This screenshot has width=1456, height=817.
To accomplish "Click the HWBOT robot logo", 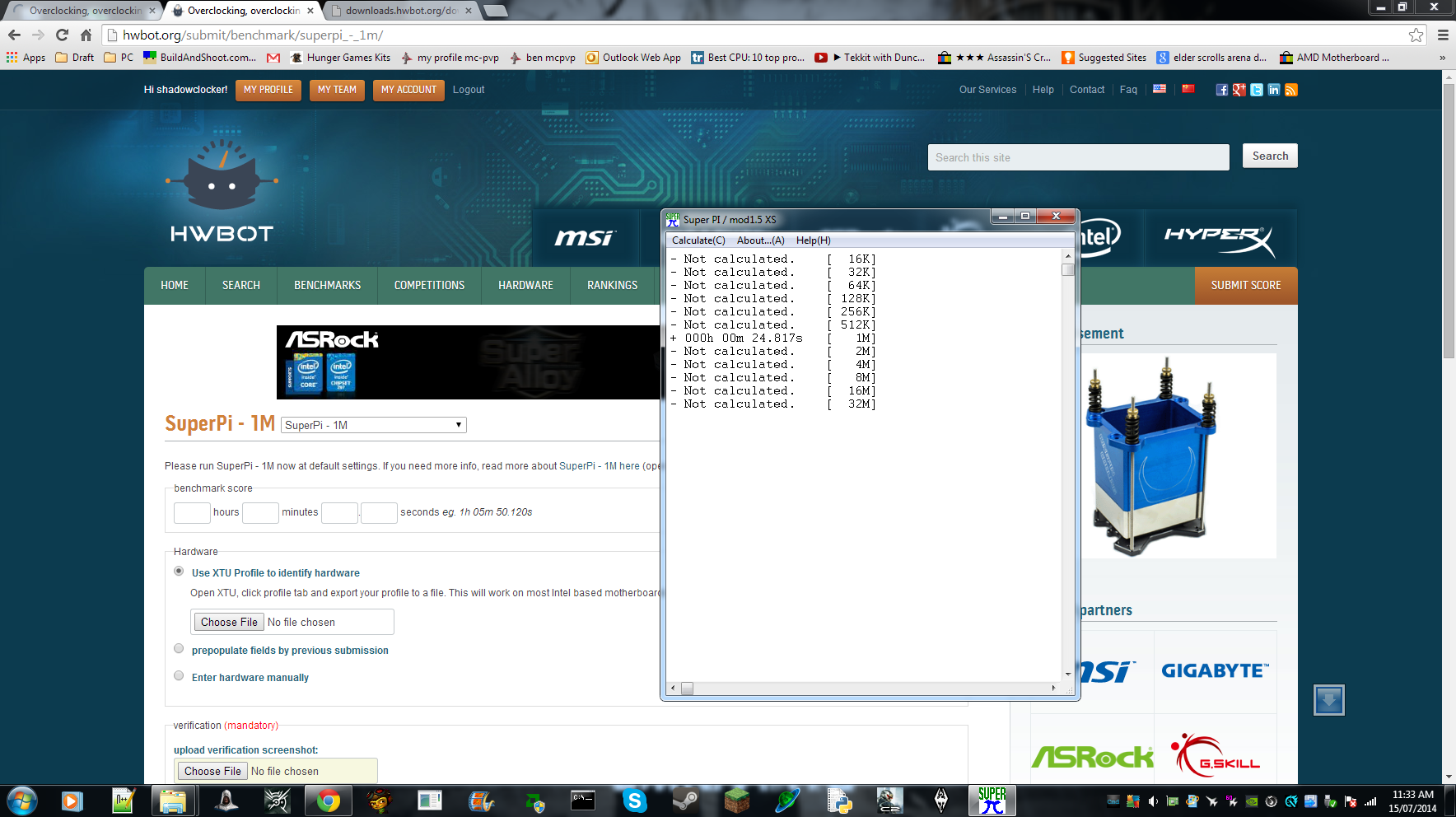I will tap(222, 192).
